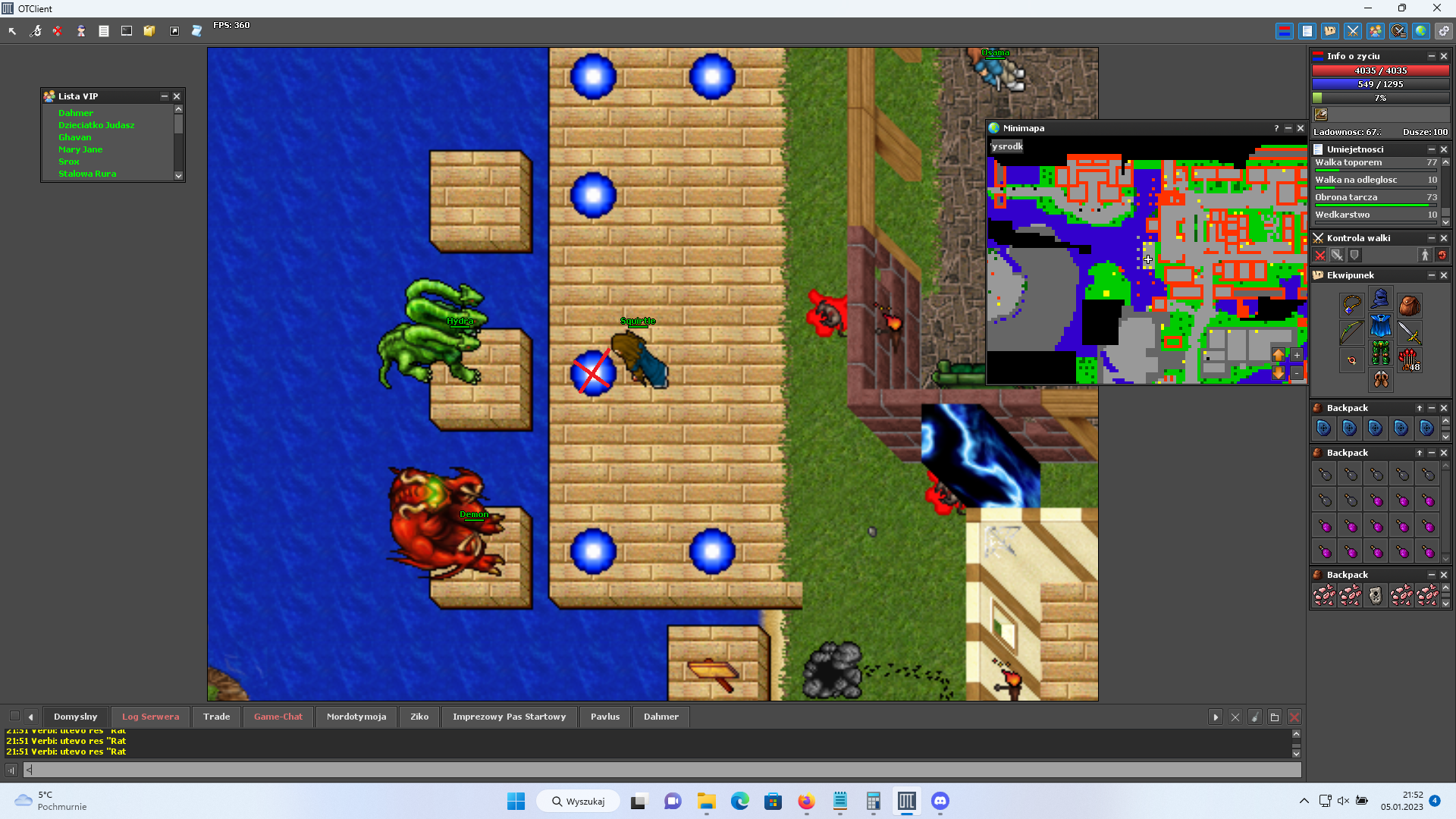The image size is (1456, 819).
Task: Toggle the battle list toolbar button
Action: tap(1398, 31)
